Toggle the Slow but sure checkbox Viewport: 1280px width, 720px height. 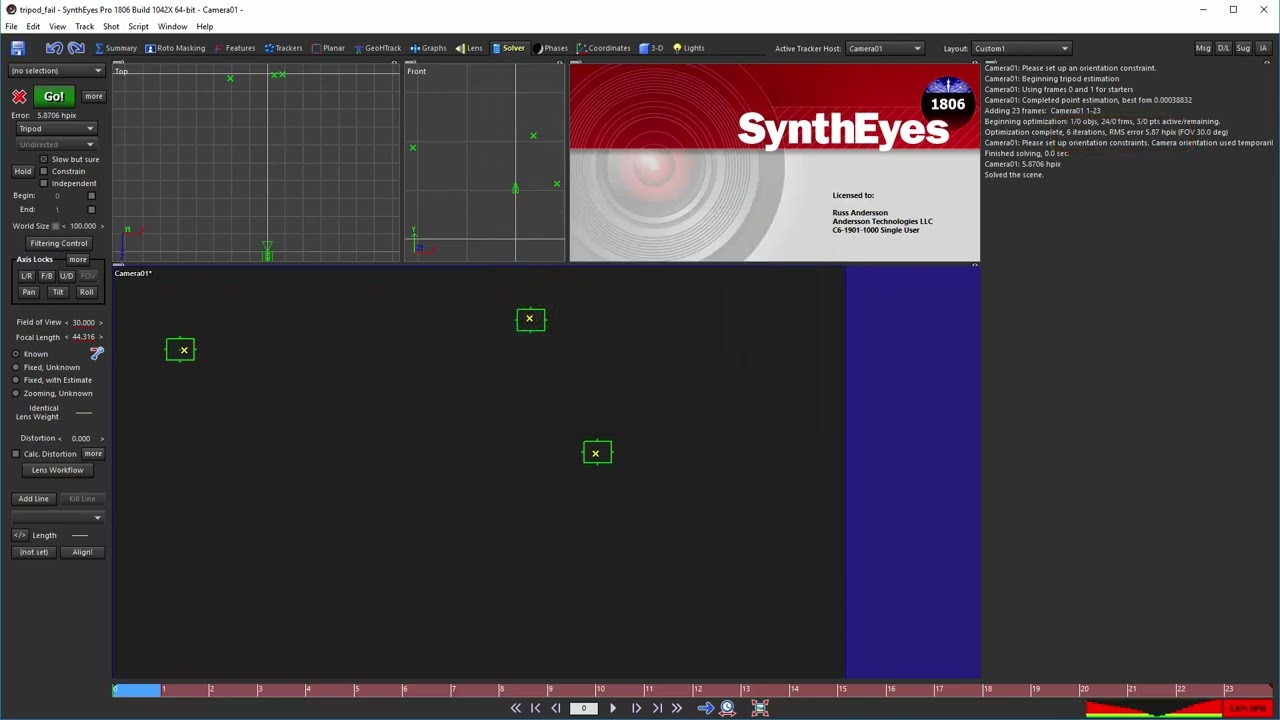point(43,159)
